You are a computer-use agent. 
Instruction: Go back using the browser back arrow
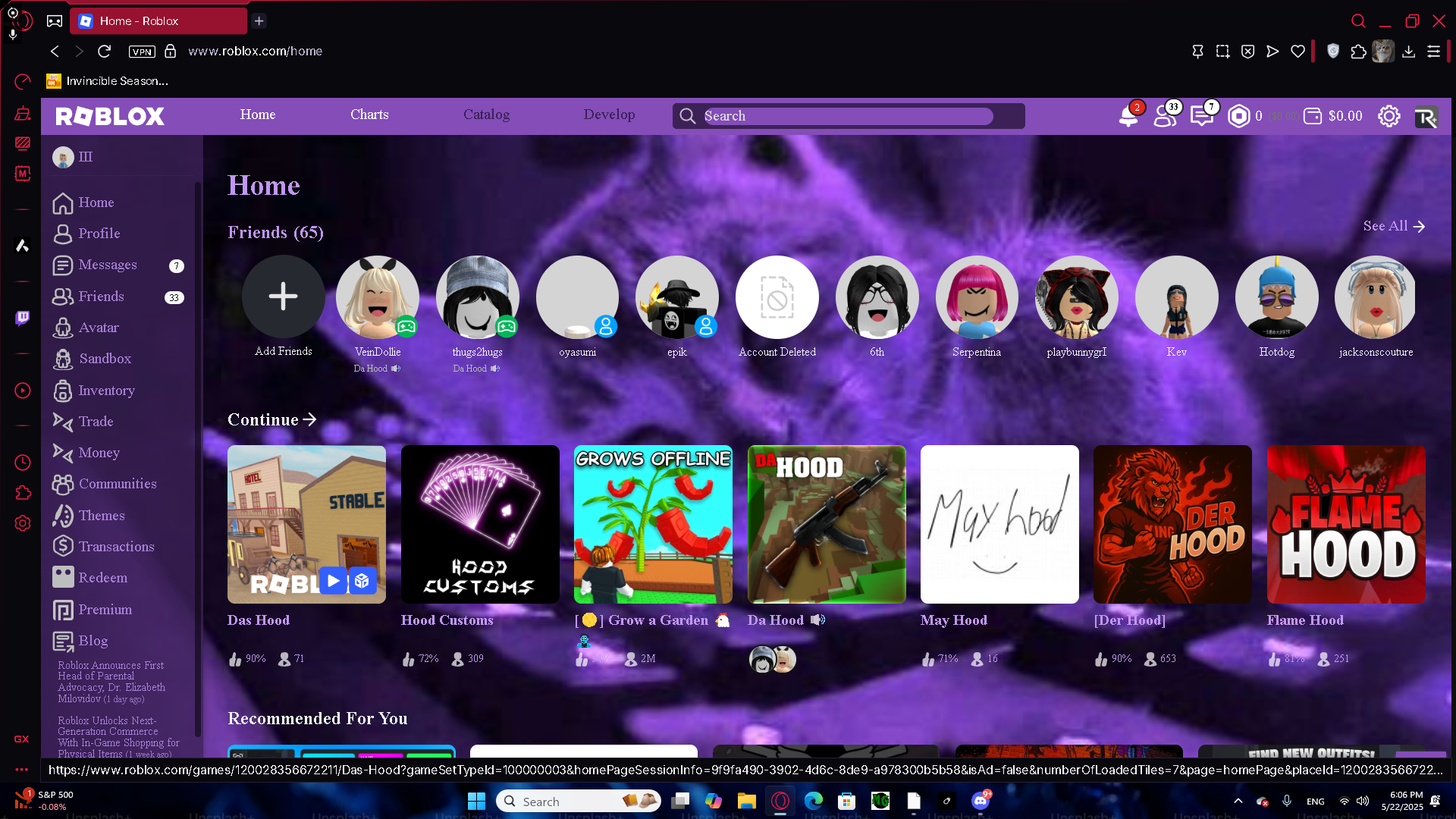[55, 51]
